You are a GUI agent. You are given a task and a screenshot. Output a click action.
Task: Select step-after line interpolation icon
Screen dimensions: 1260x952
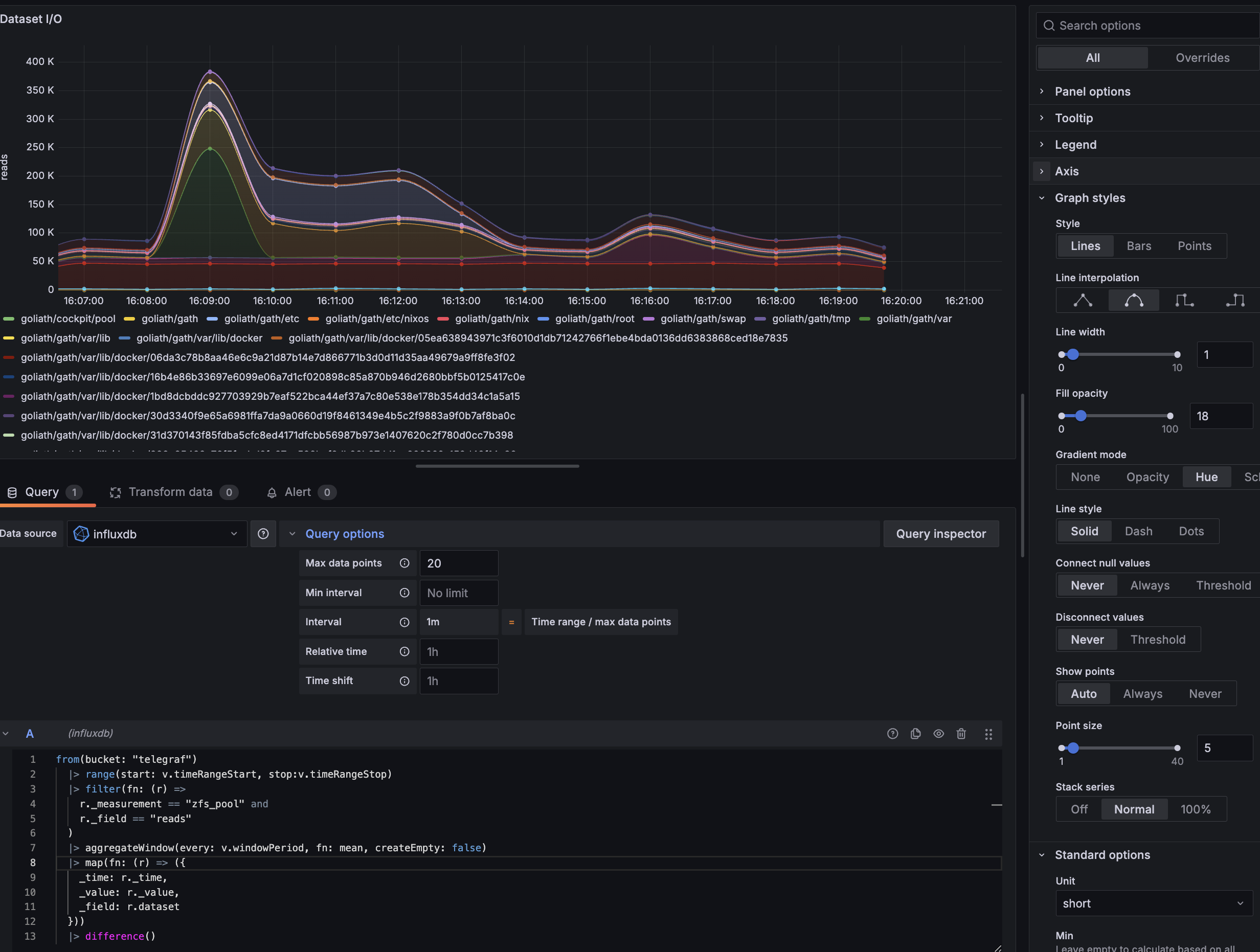1234,300
